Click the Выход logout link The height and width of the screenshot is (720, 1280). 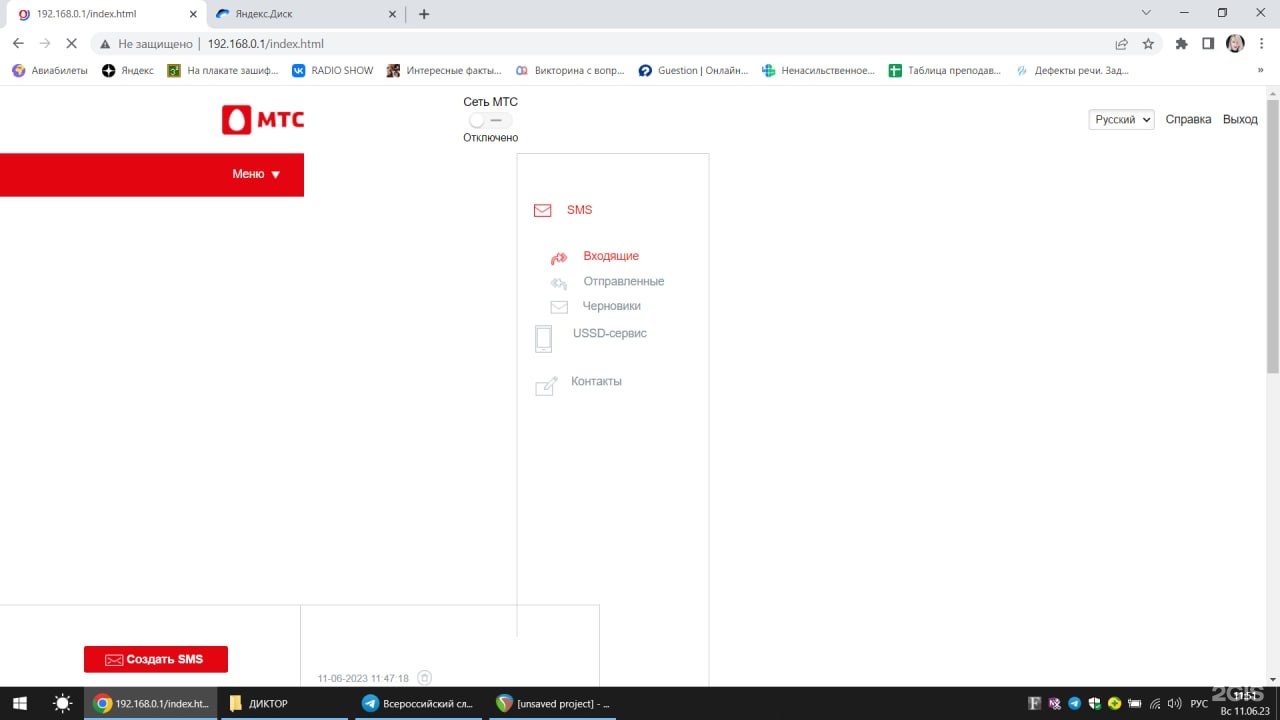click(x=1240, y=119)
